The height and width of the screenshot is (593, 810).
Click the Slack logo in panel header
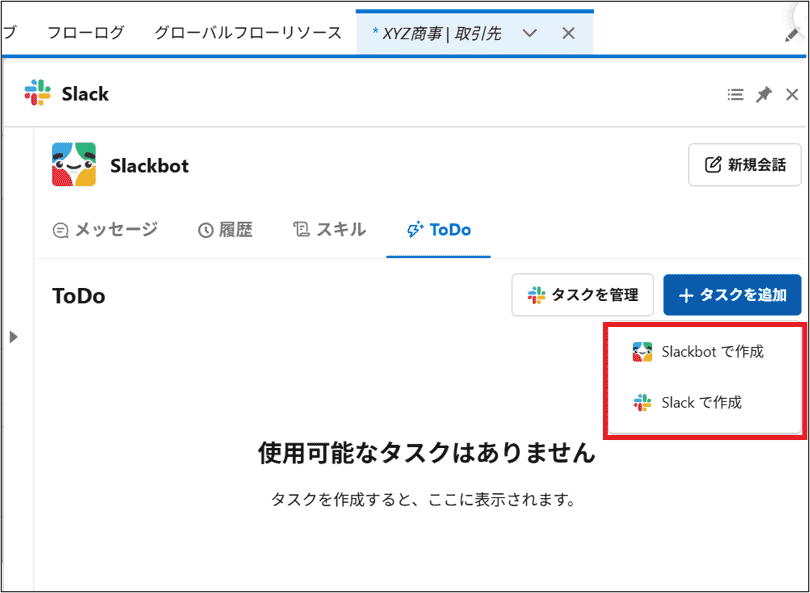(37, 93)
